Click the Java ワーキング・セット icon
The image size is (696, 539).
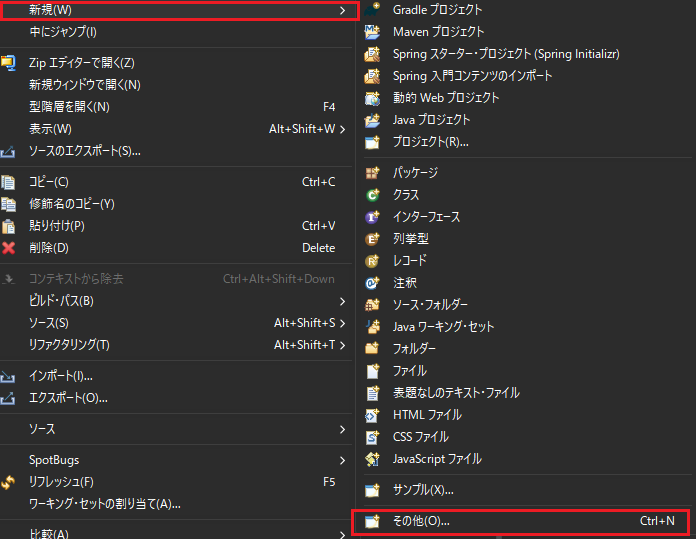pos(372,327)
